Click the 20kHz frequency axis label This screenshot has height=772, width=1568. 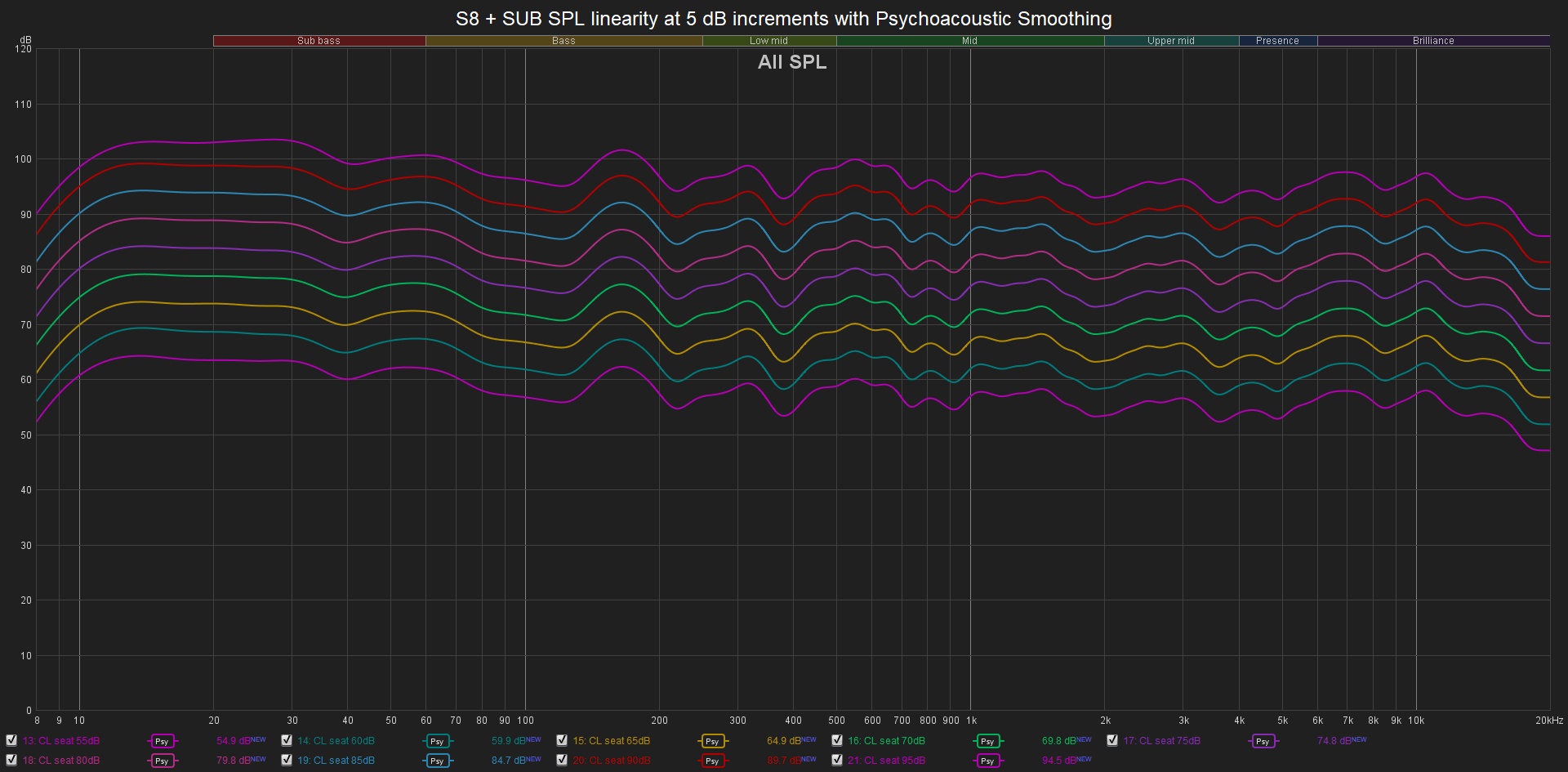coord(1549,721)
